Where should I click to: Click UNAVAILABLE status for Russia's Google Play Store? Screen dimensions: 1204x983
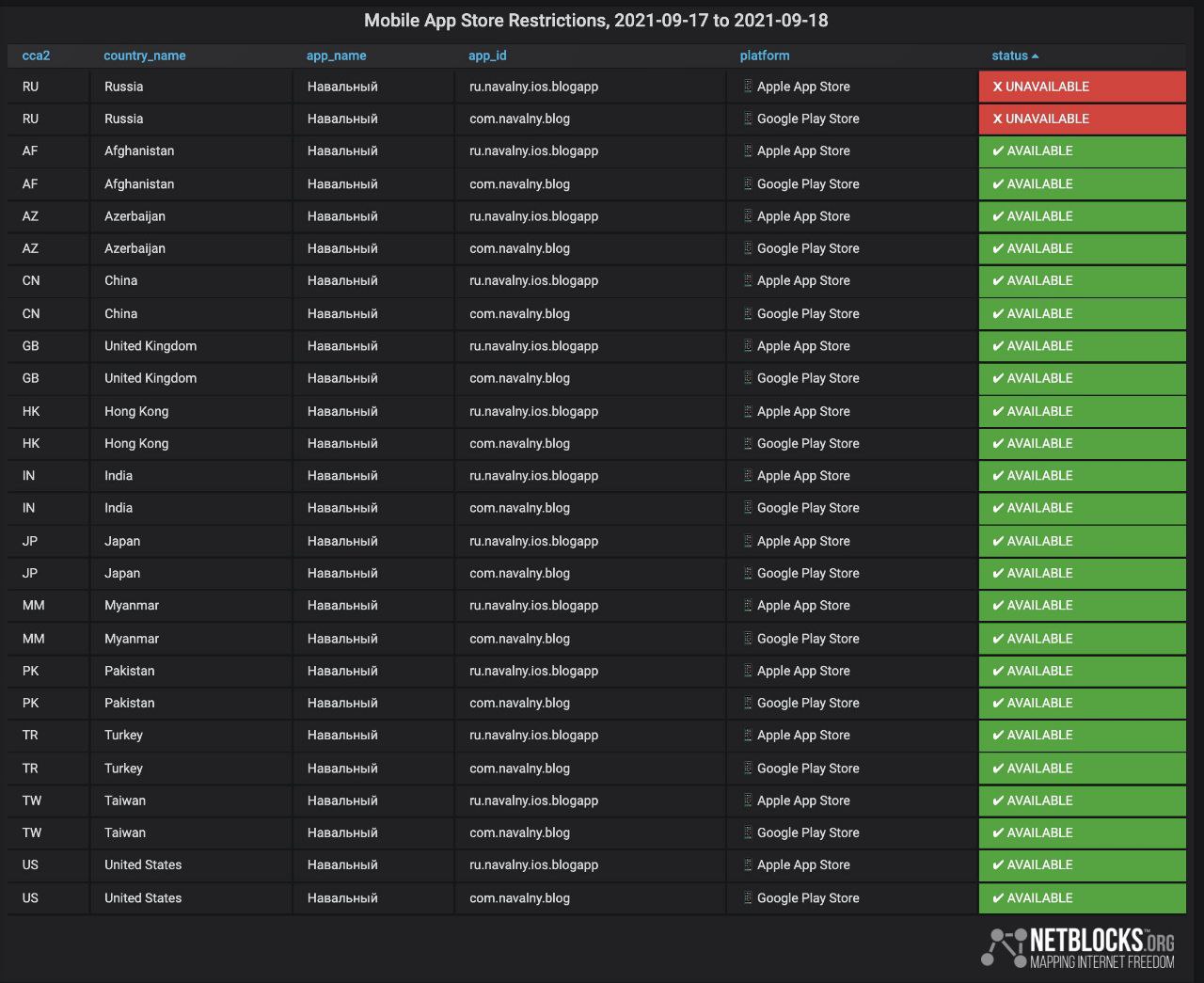1083,119
